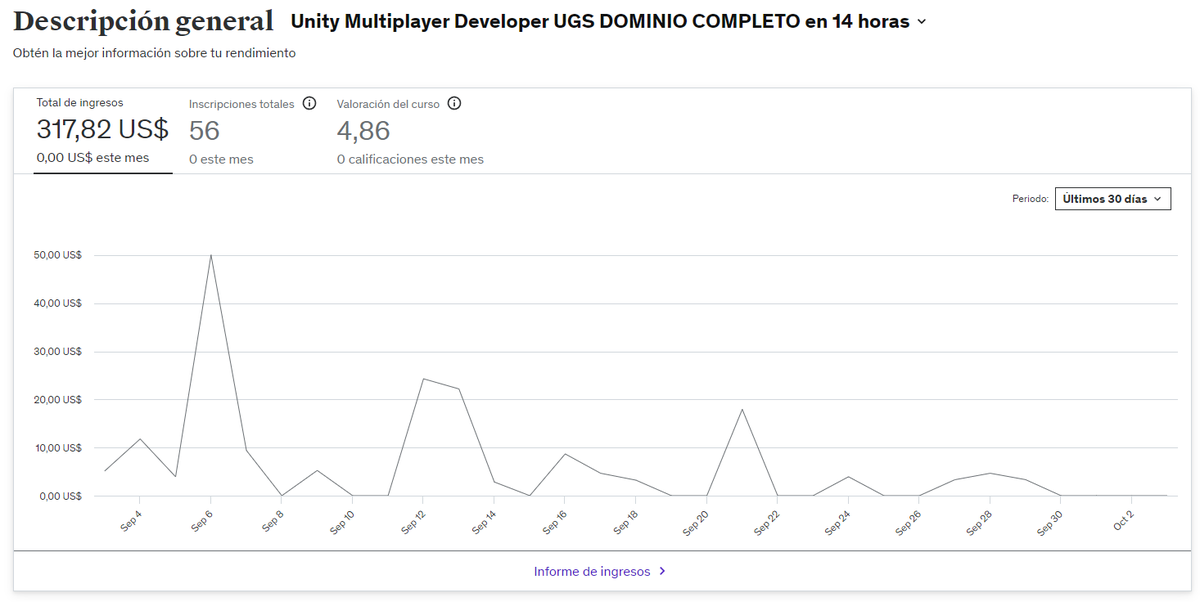Select the Total de ingresos tab

coord(103,131)
